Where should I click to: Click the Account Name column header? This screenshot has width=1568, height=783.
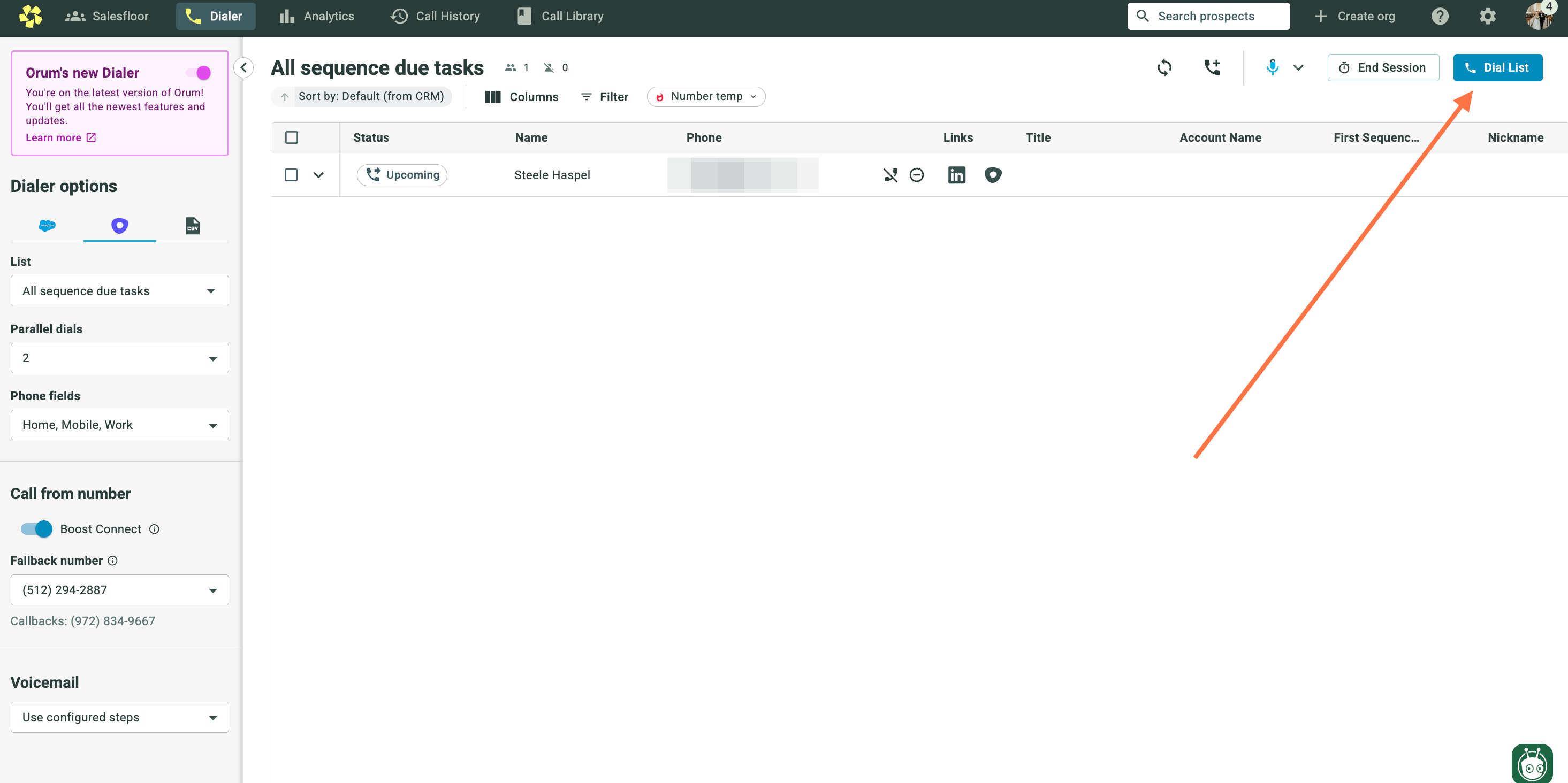tap(1221, 137)
